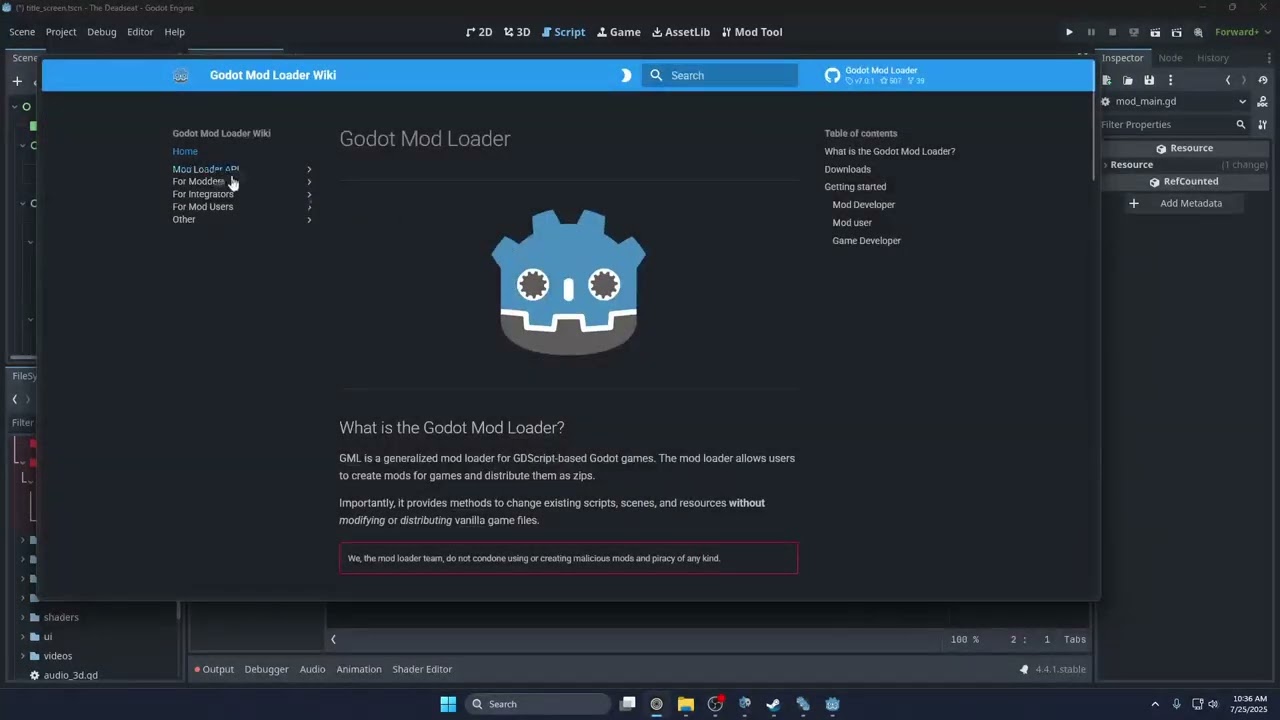Open the Debug menu
Viewport: 1280px width, 720px height.
[102, 32]
